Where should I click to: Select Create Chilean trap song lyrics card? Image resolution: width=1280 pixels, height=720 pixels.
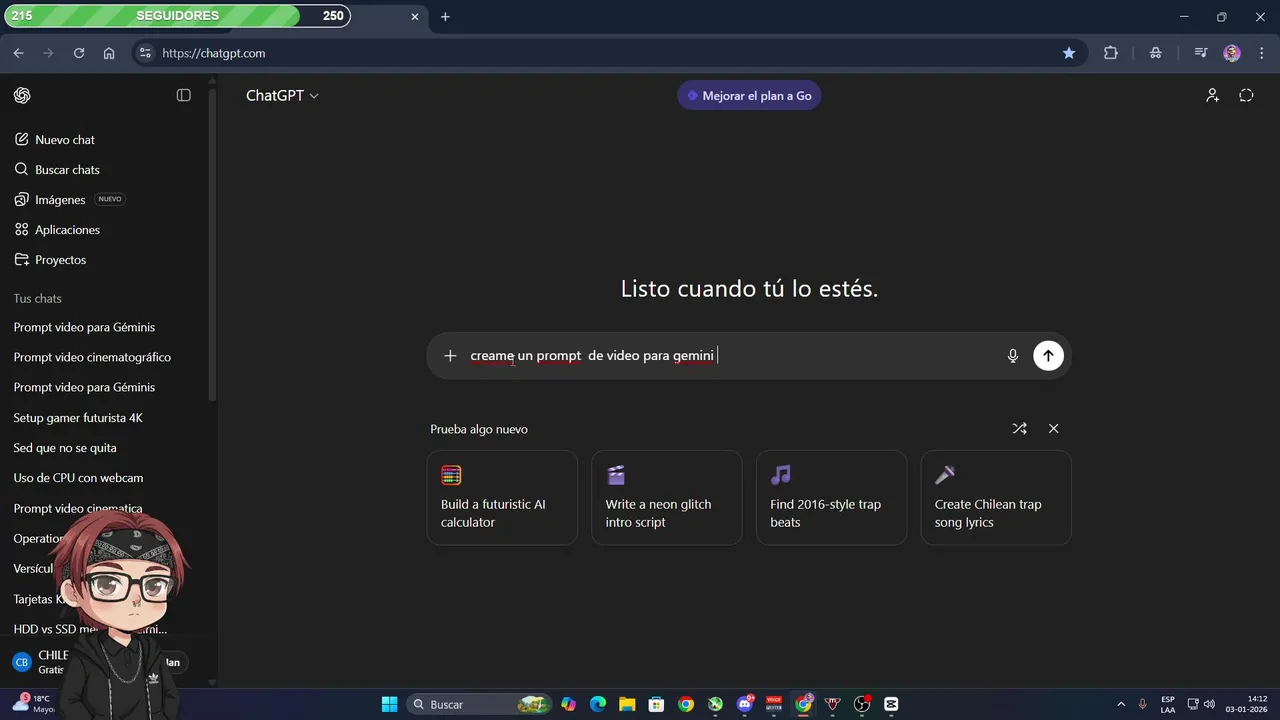(x=996, y=498)
